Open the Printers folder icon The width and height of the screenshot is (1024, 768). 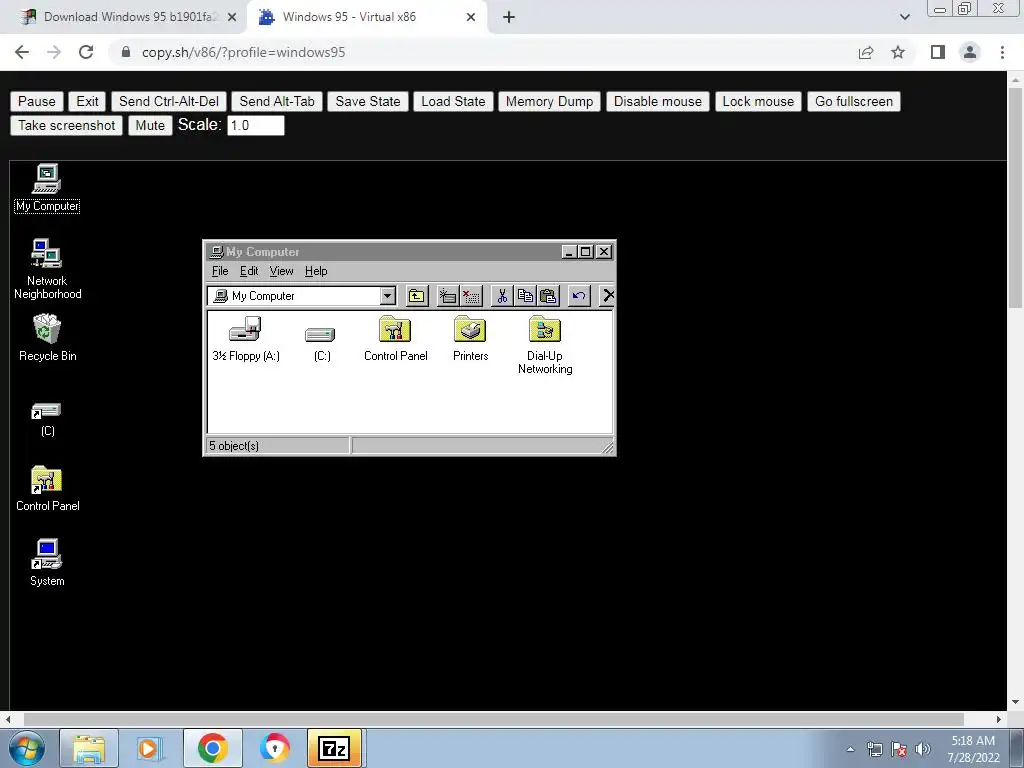[x=470, y=338]
